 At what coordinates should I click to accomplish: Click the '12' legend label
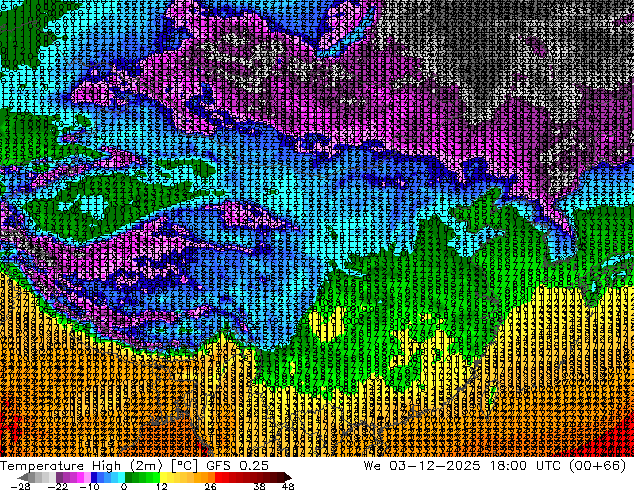point(162,486)
